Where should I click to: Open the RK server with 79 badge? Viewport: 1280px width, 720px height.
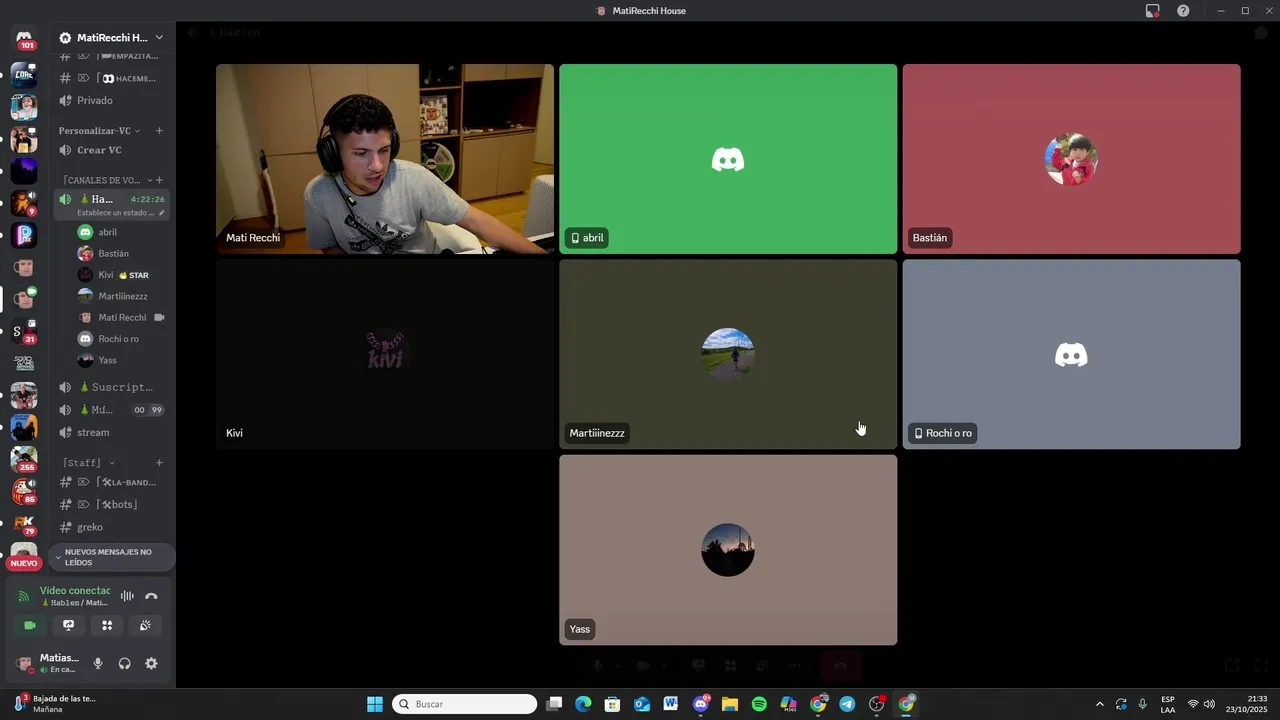(24, 523)
